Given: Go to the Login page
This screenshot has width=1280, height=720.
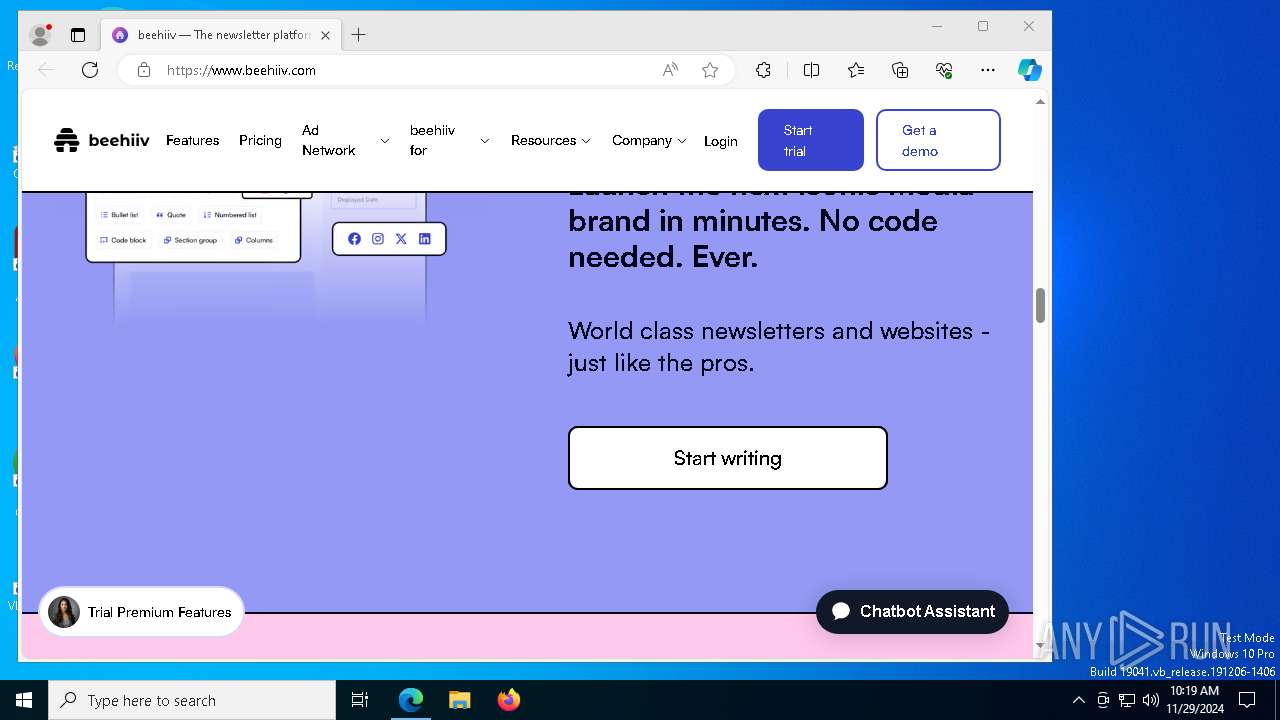Looking at the screenshot, I should click(720, 141).
